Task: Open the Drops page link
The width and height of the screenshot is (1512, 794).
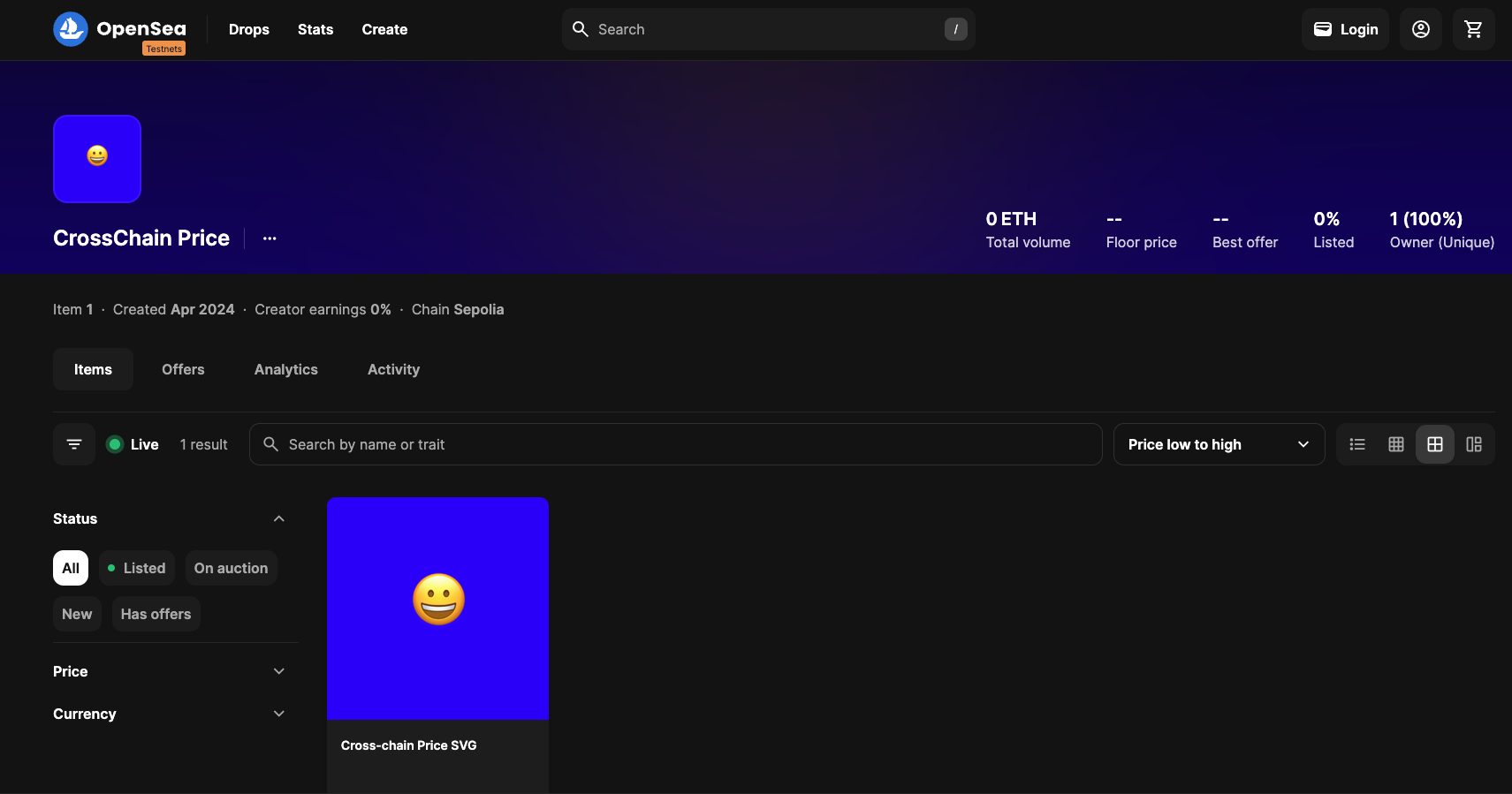Action: 248,29
